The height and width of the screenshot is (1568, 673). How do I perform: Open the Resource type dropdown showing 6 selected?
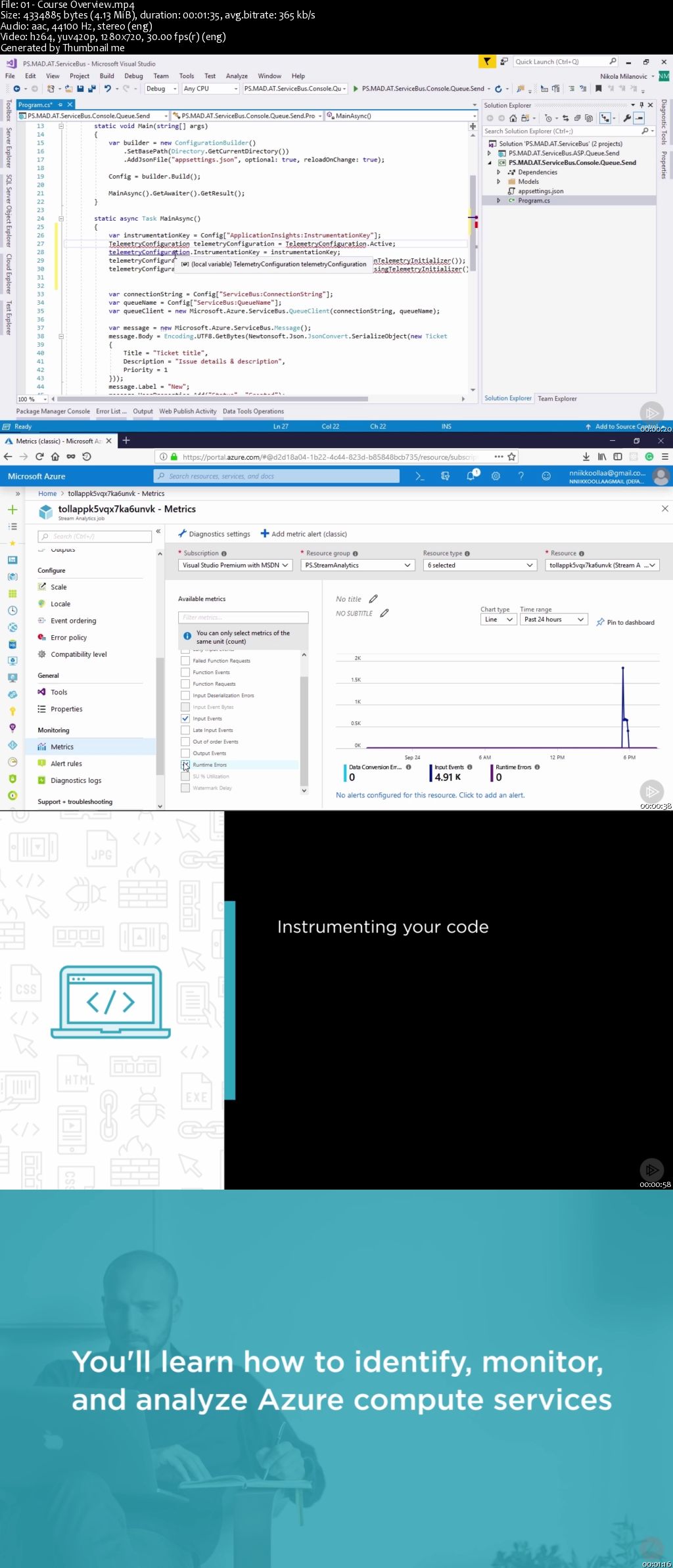[480, 565]
